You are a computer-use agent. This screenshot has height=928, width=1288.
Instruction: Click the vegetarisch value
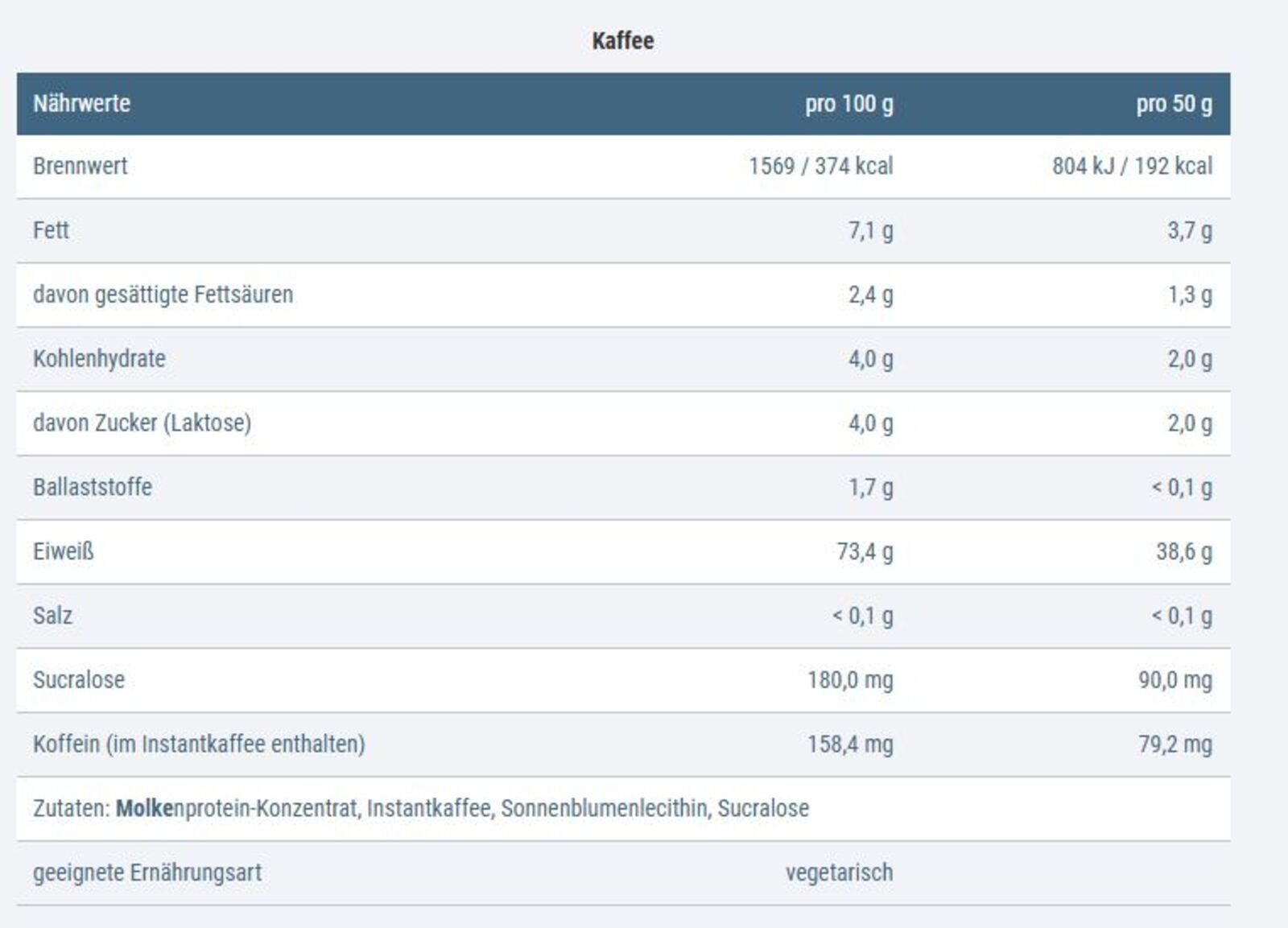tap(839, 872)
